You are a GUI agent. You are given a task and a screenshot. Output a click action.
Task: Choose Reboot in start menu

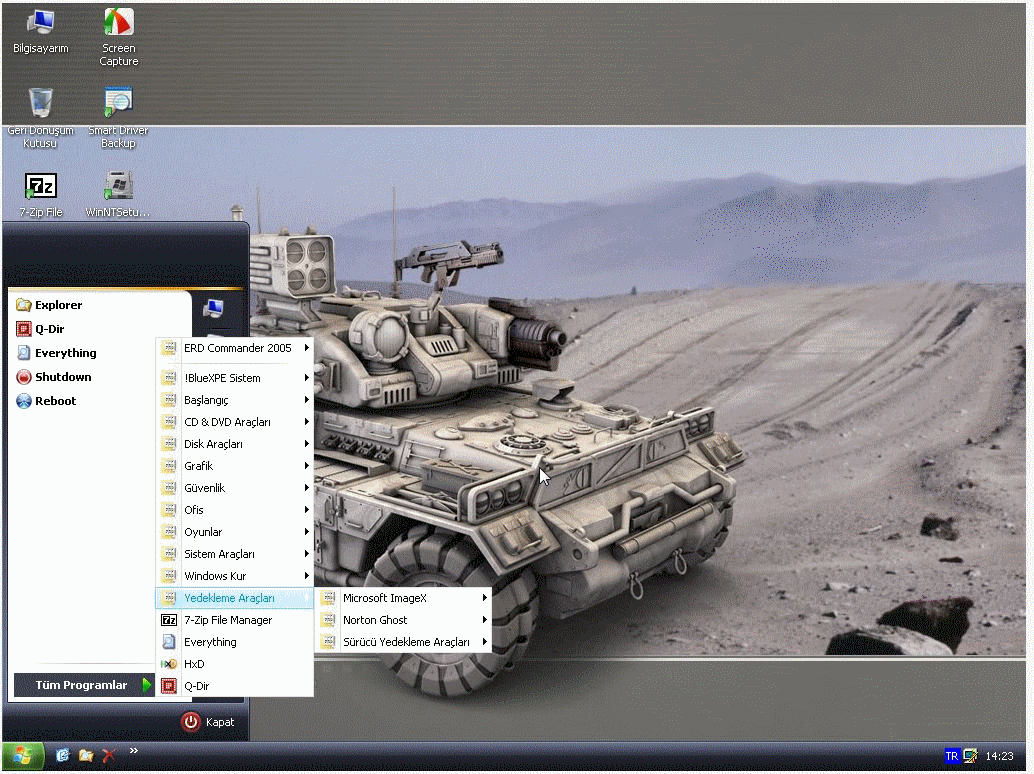[x=47, y=401]
